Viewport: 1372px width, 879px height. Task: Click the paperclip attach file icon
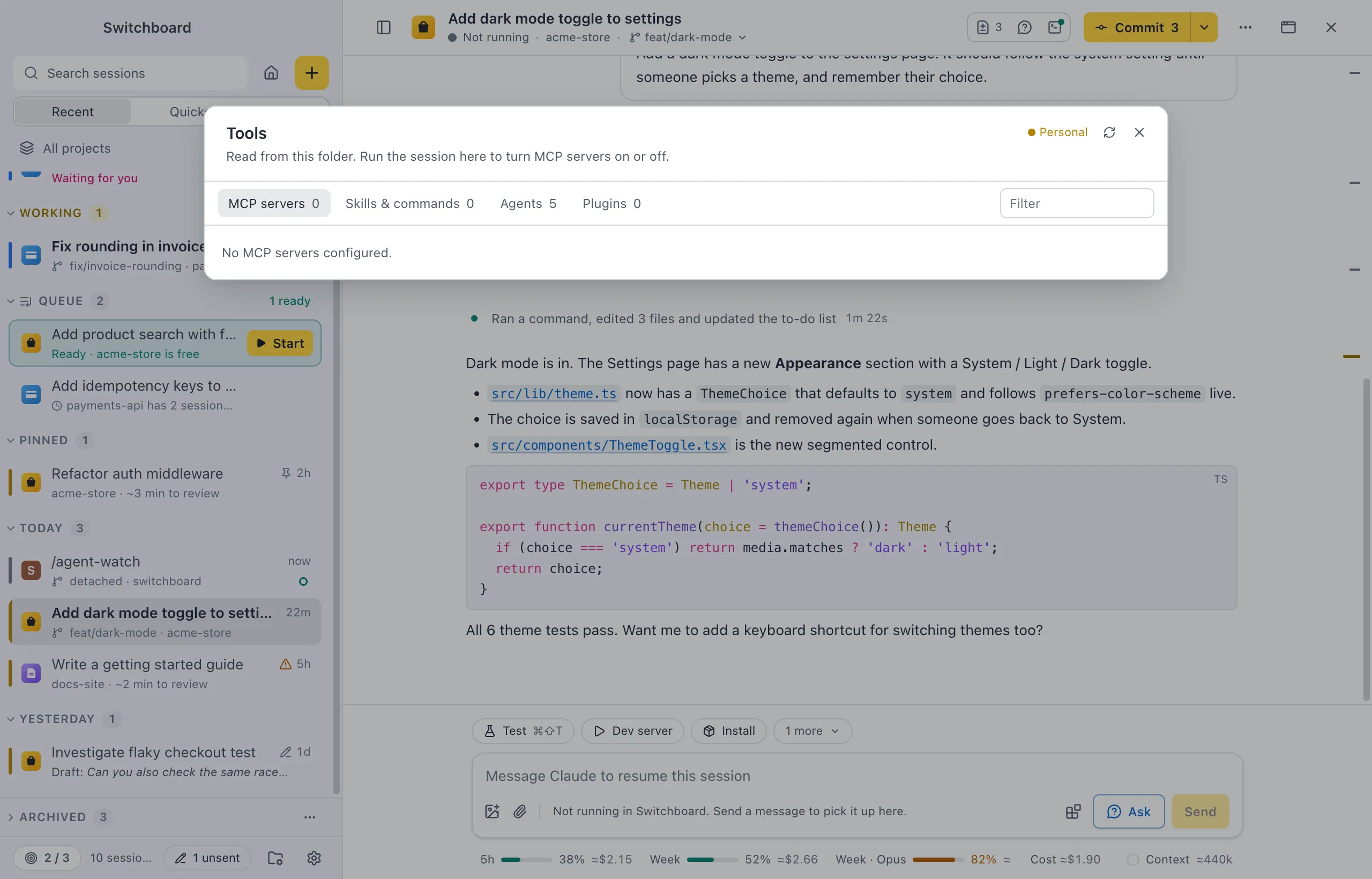point(520,811)
